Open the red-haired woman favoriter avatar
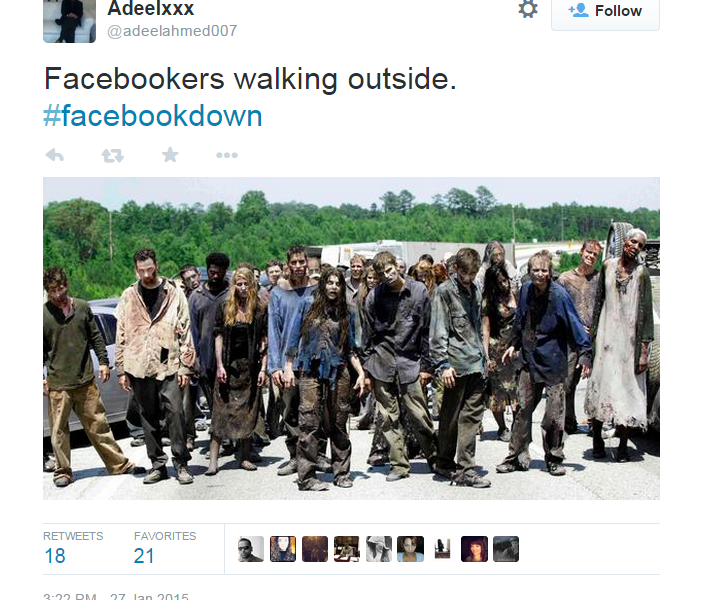The height and width of the screenshot is (600, 704). 474,549
